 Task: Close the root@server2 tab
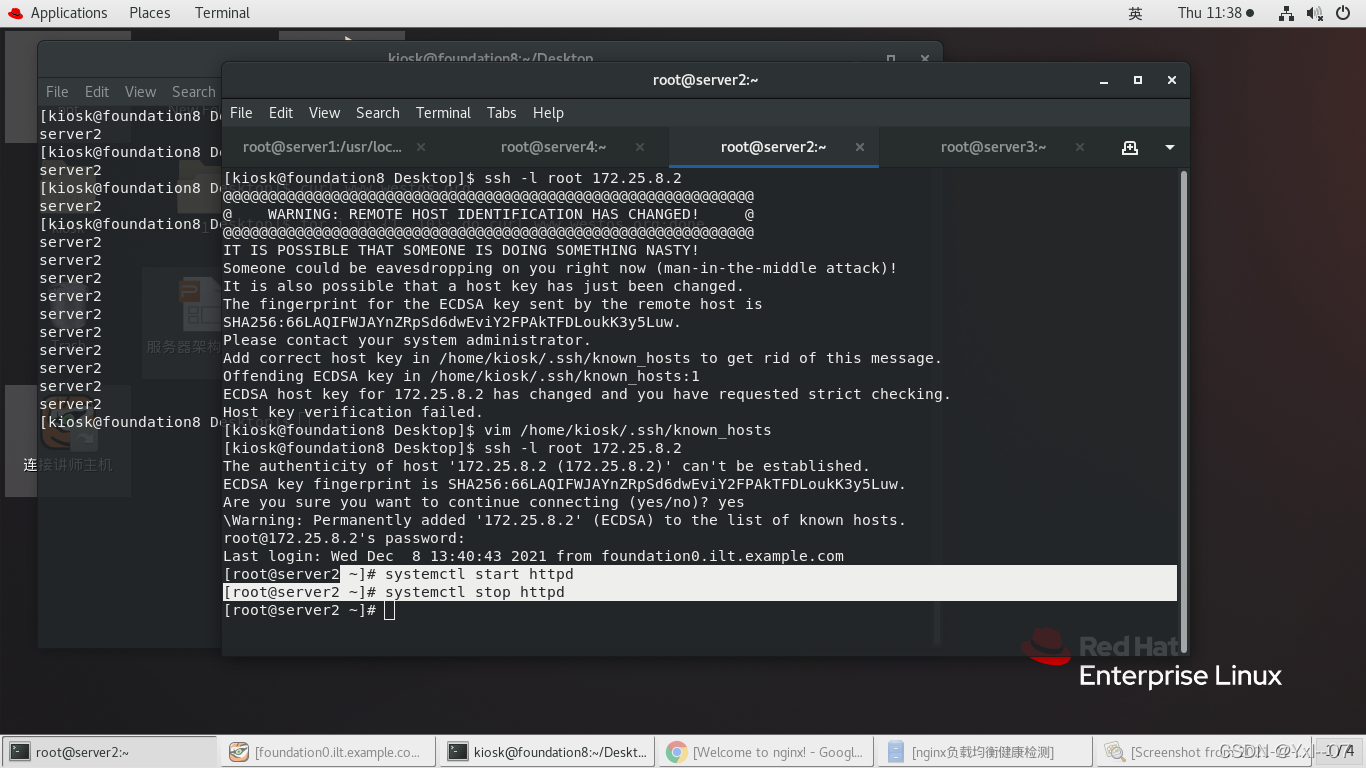tap(860, 147)
